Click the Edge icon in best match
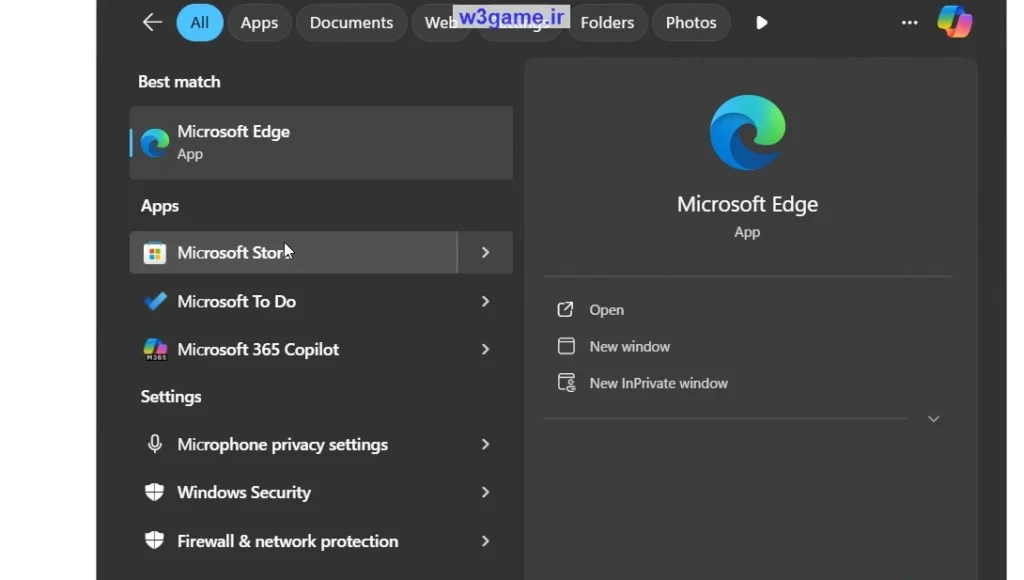The height and width of the screenshot is (580, 1024). click(x=155, y=142)
